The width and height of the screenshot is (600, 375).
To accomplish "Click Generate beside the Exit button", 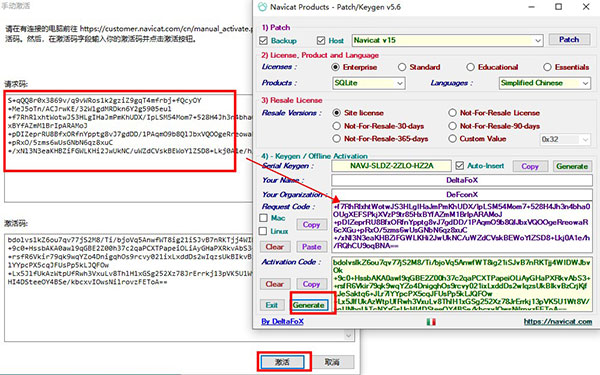I will pos(309,305).
